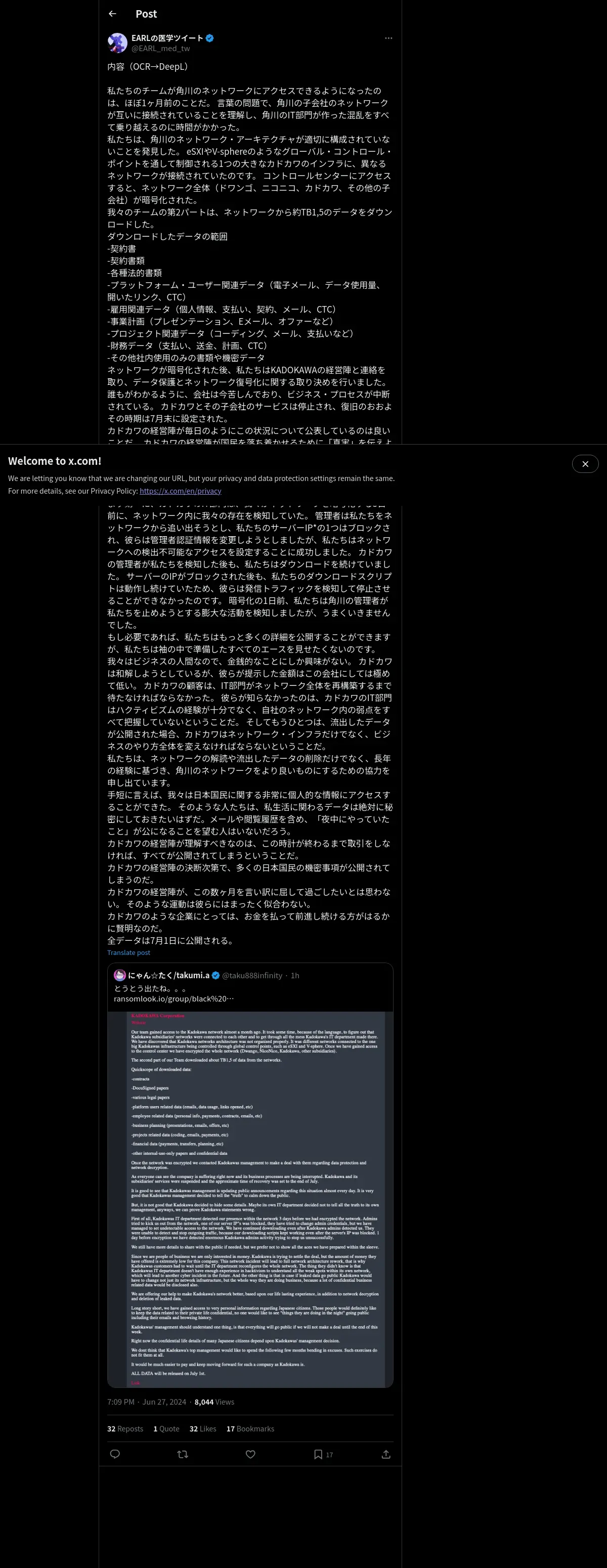
Task: Go back using the arrow beside Post
Action: pos(112,13)
